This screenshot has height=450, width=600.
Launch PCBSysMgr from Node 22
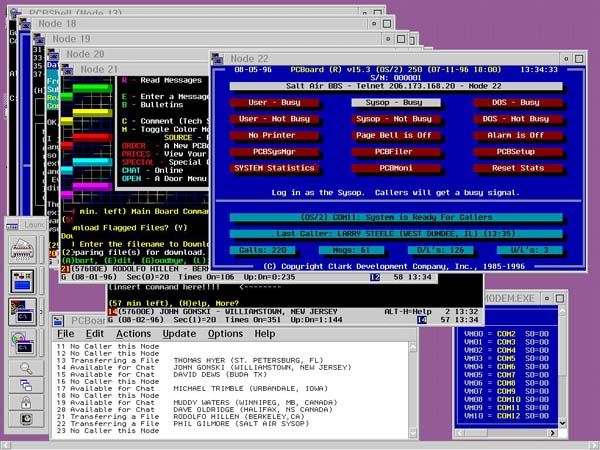coord(274,152)
